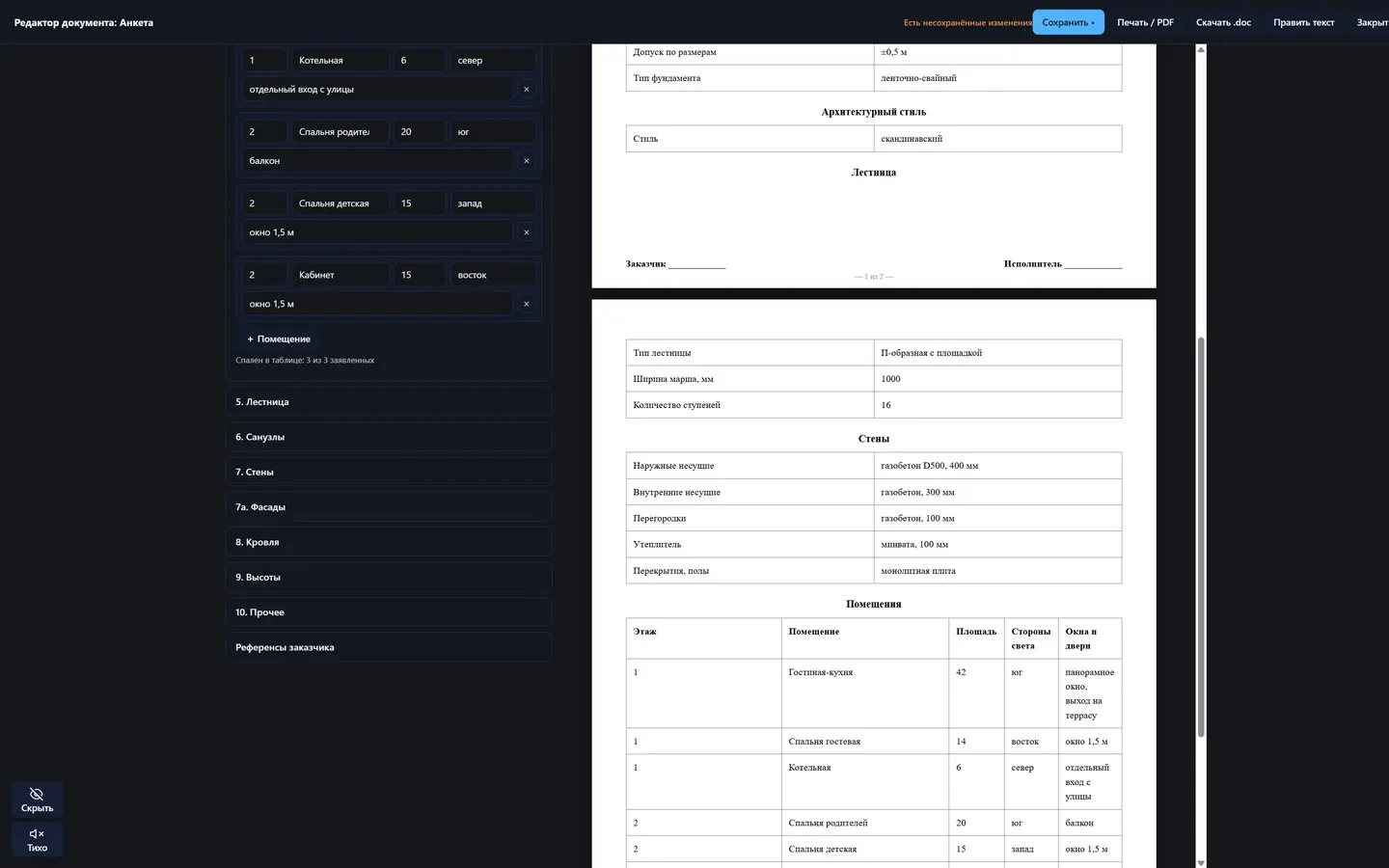
Task: Expand Референсы заказчика section
Action: click(389, 647)
